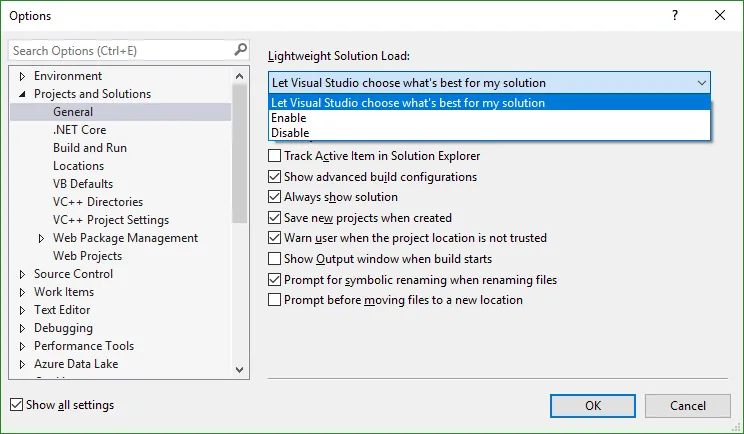Image resolution: width=744 pixels, height=434 pixels.
Task: Enable Show Output window when build starts
Action: [274, 259]
